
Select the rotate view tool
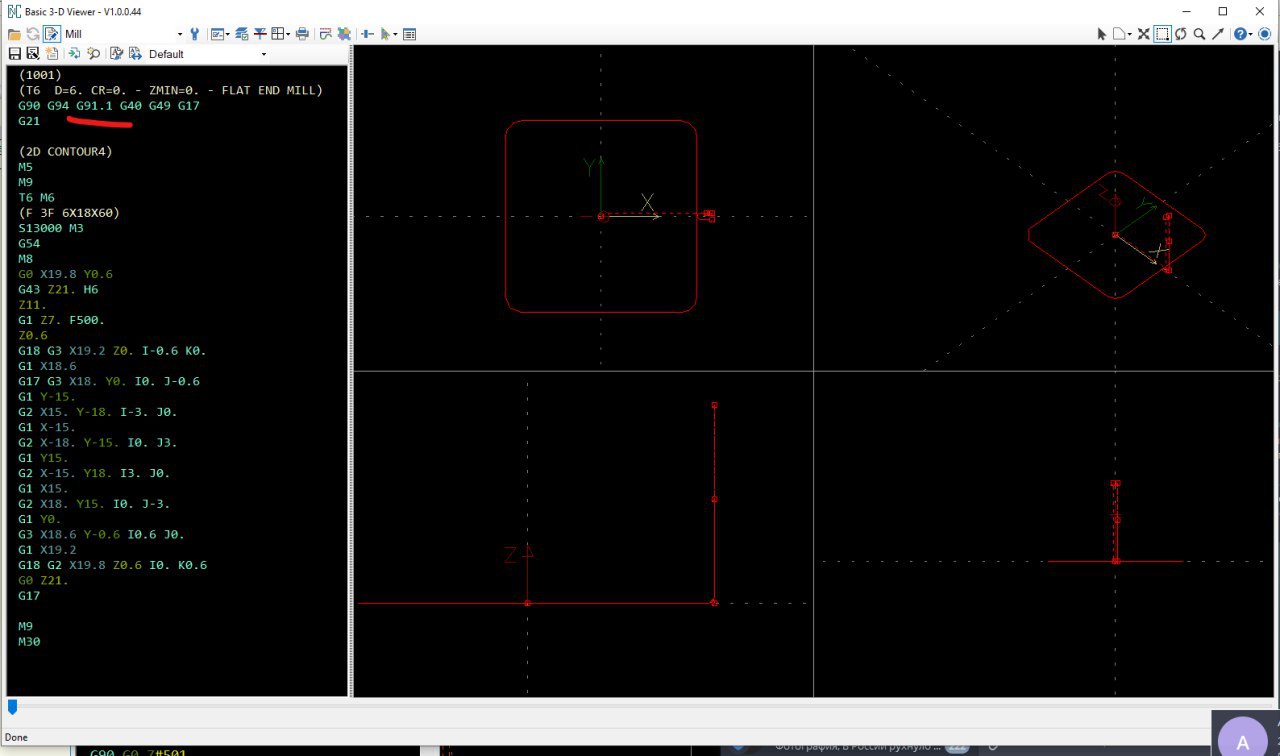pyautogui.click(x=1181, y=34)
